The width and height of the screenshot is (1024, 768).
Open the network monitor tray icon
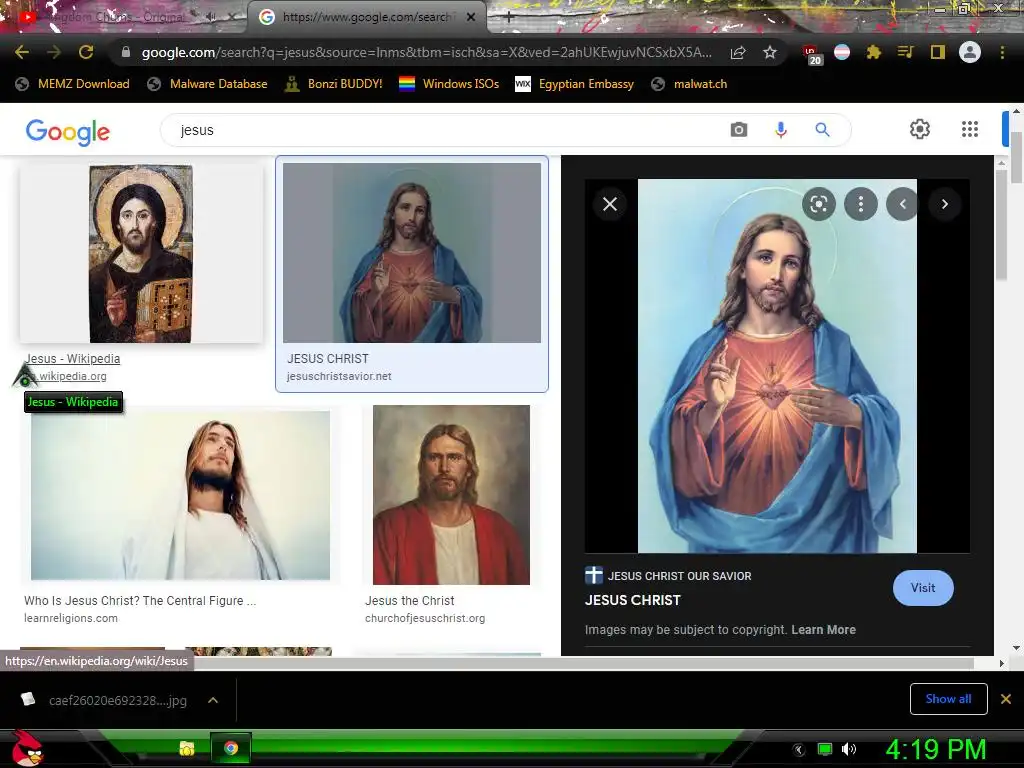tap(825, 749)
